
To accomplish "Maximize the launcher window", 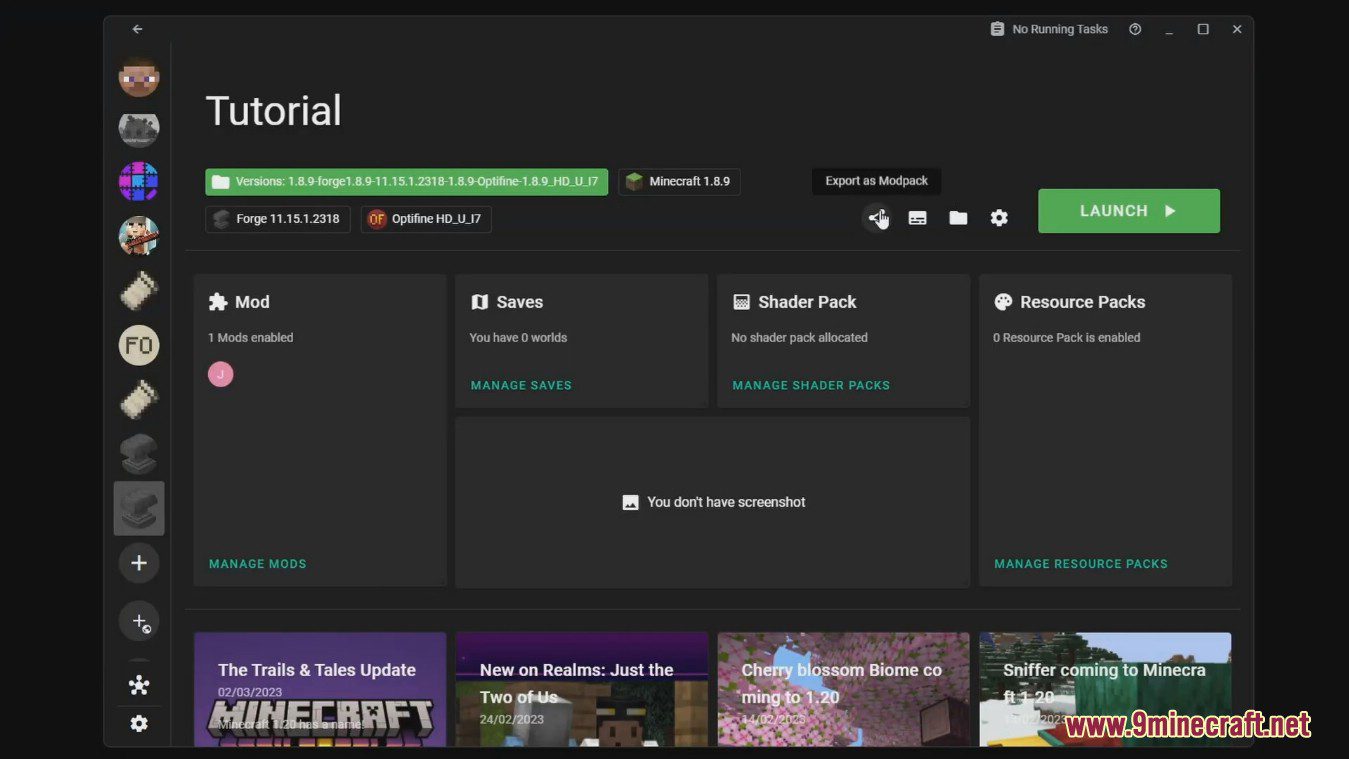I will pos(1203,29).
